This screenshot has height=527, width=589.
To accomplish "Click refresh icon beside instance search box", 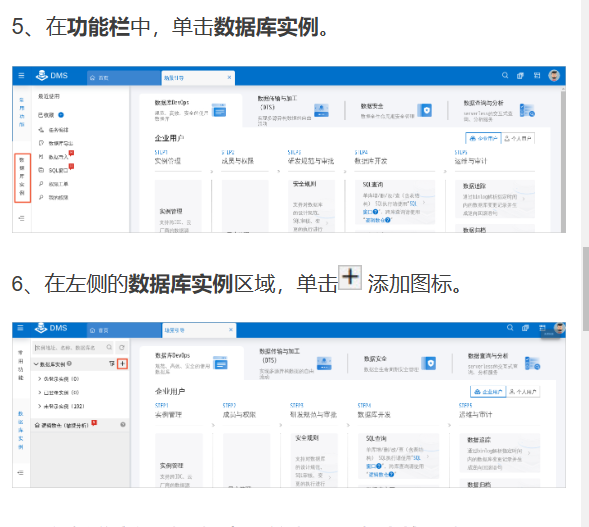I will tap(122, 347).
